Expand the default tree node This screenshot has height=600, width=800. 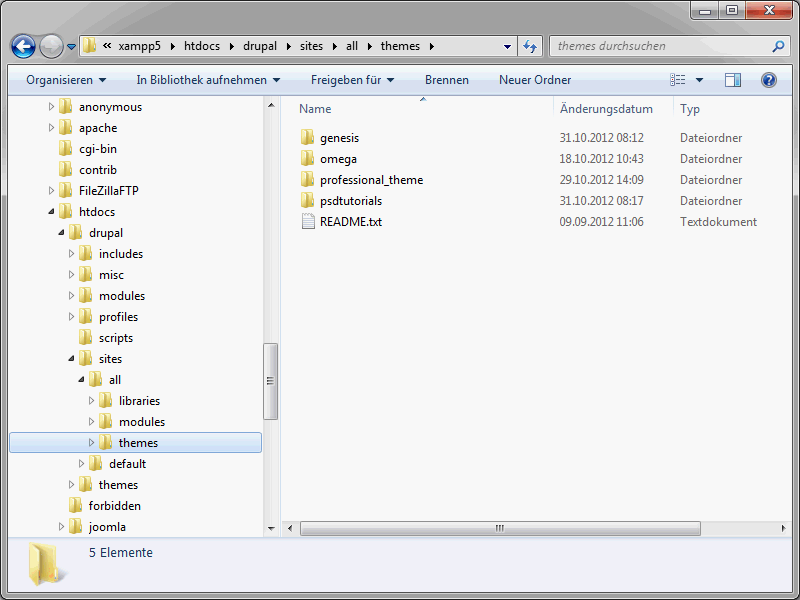(x=81, y=464)
